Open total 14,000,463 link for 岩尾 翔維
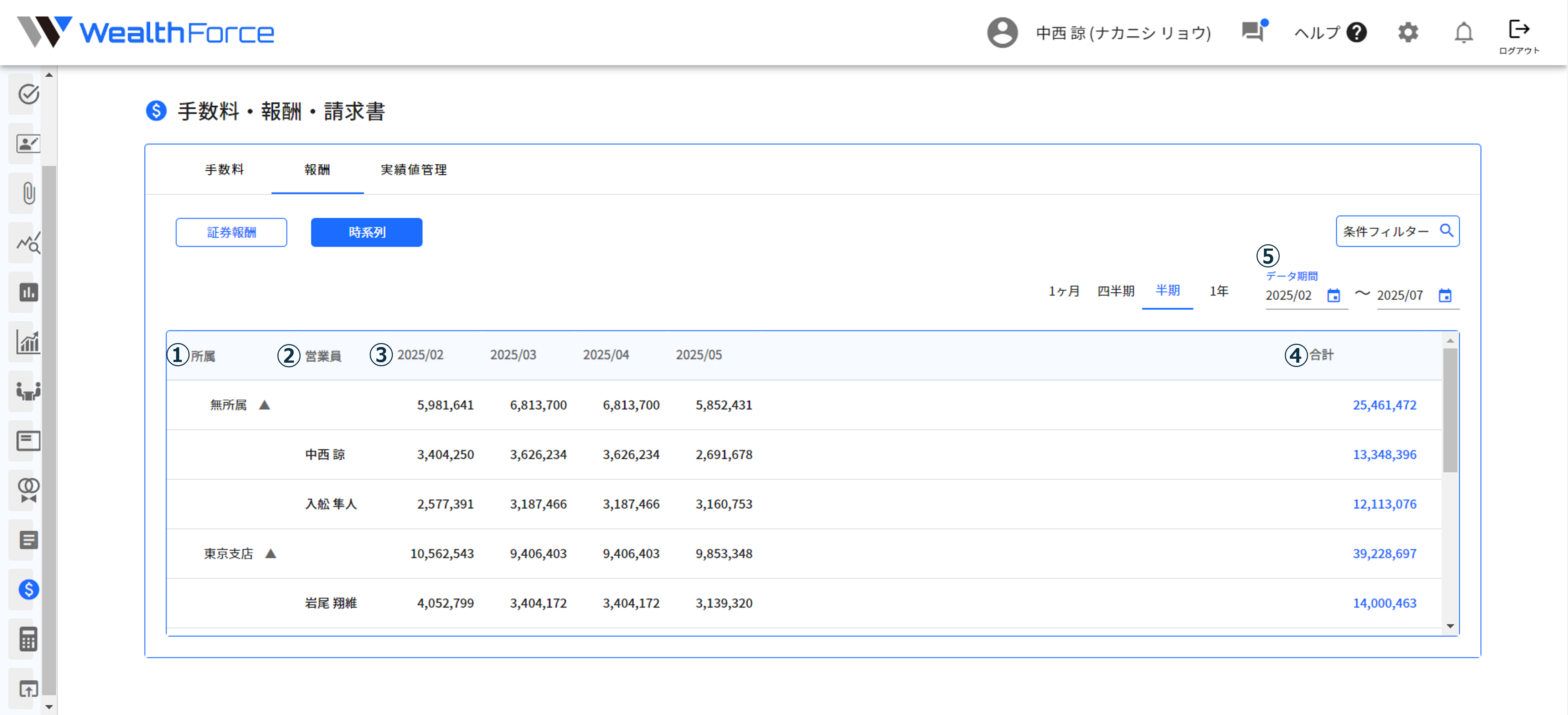The width and height of the screenshot is (1568, 715). pyautogui.click(x=1384, y=603)
